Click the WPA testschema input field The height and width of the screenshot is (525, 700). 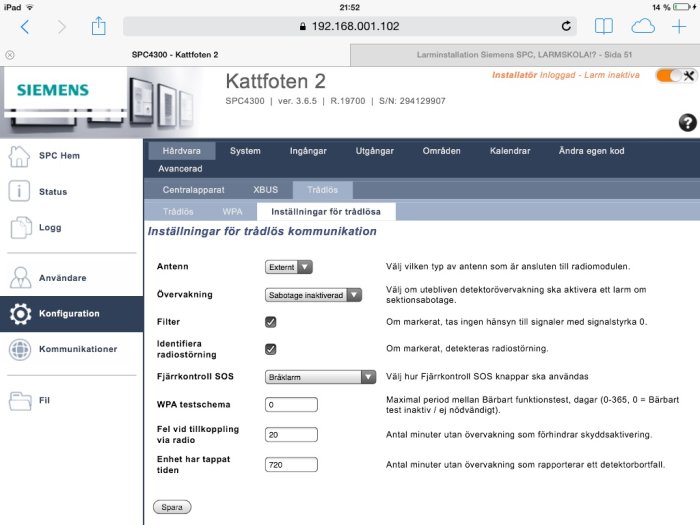pos(291,405)
